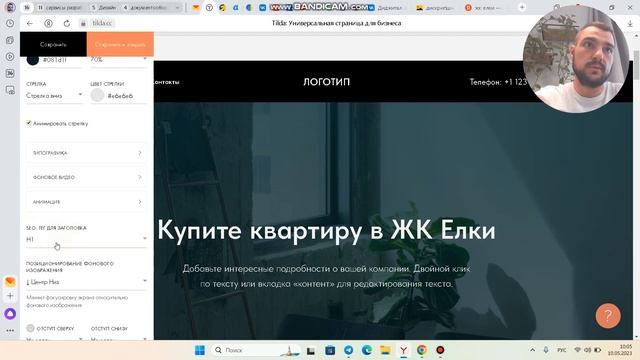This screenshot has width=640, height=360.
Task: Open a new browser tab with plus
Action: (522, 7)
